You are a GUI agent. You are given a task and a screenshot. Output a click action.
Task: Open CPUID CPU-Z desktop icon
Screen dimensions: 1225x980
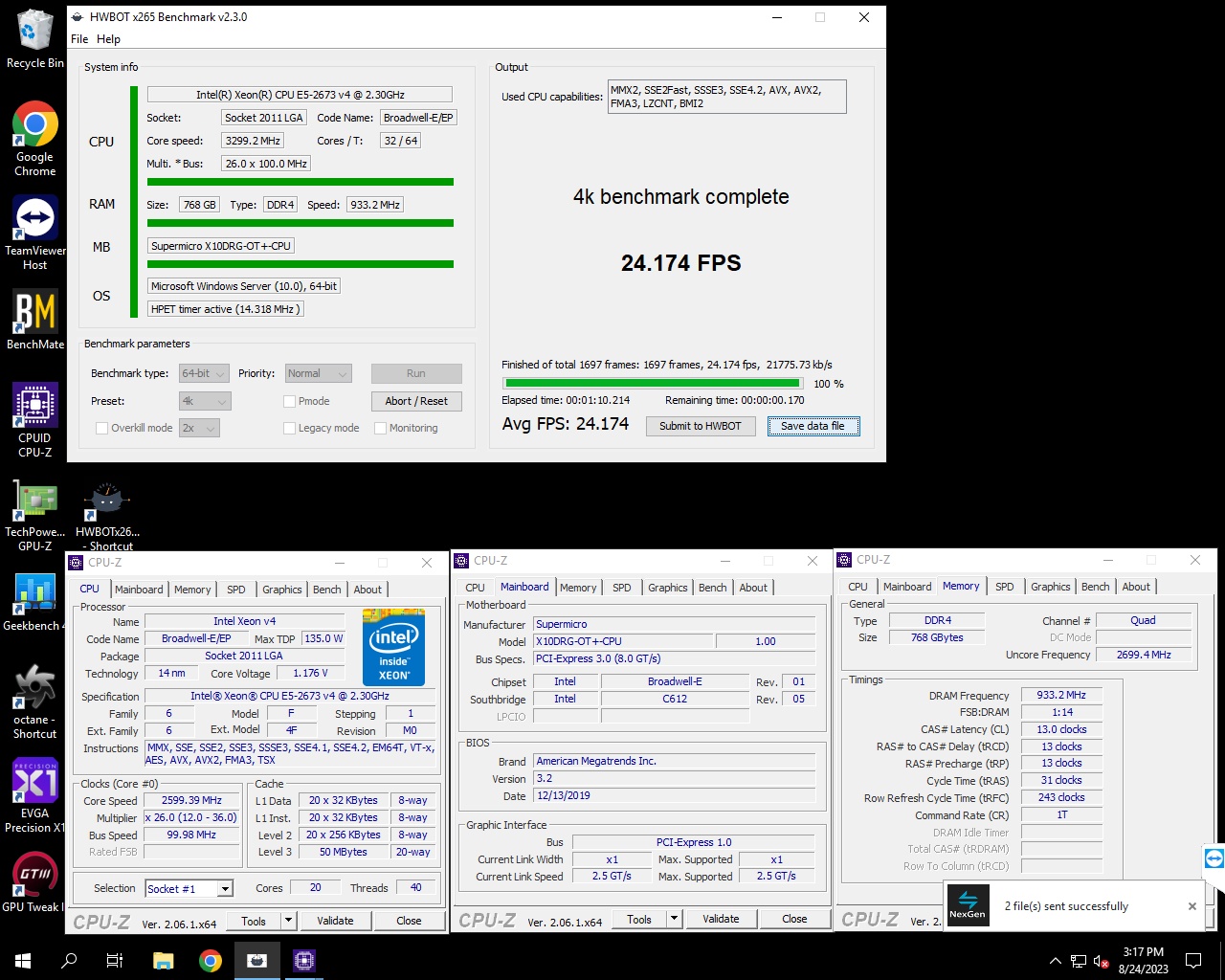[x=34, y=420]
